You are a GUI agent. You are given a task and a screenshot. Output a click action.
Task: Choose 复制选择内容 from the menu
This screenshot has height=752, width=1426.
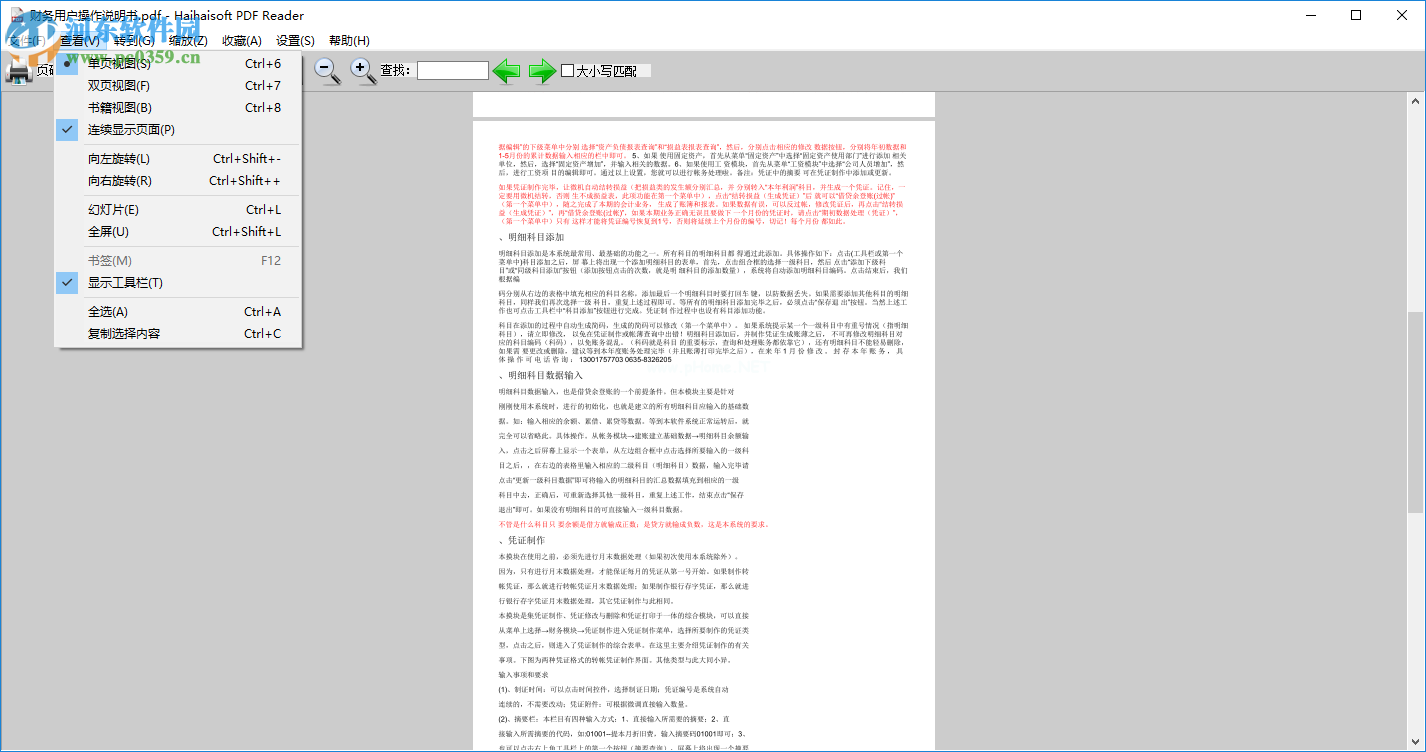[177, 334]
